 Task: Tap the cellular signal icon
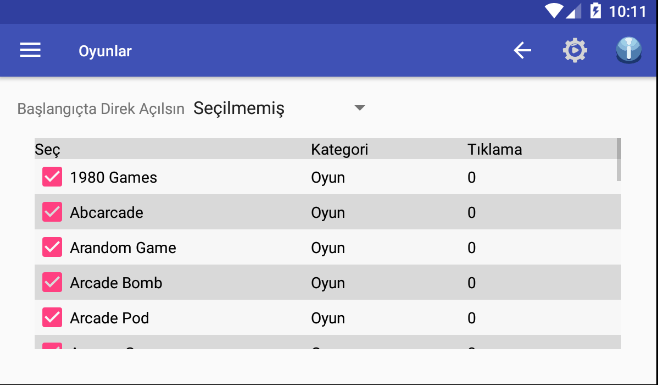[574, 11]
